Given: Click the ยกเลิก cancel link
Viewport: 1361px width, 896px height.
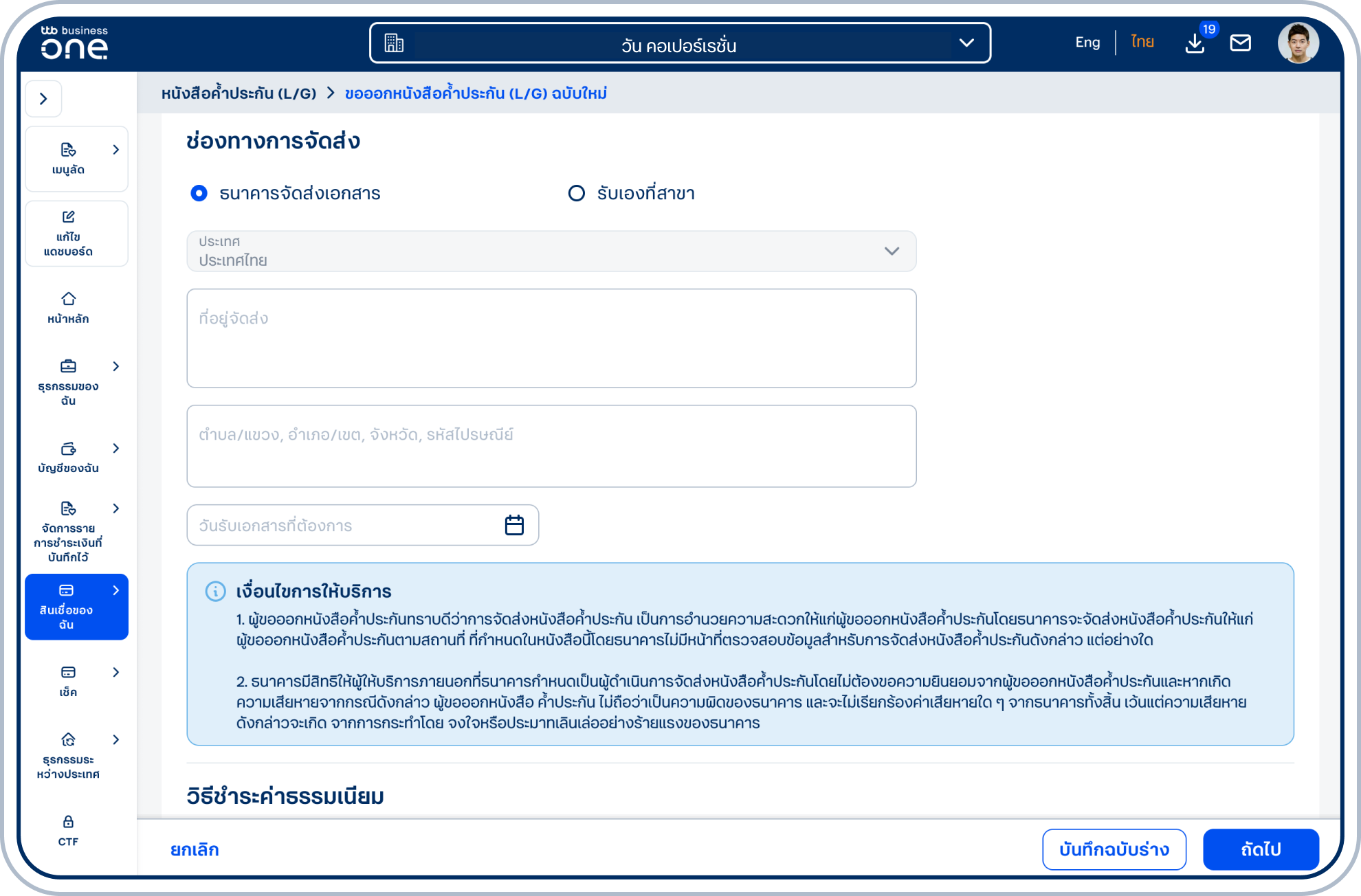Looking at the screenshot, I should (195, 850).
